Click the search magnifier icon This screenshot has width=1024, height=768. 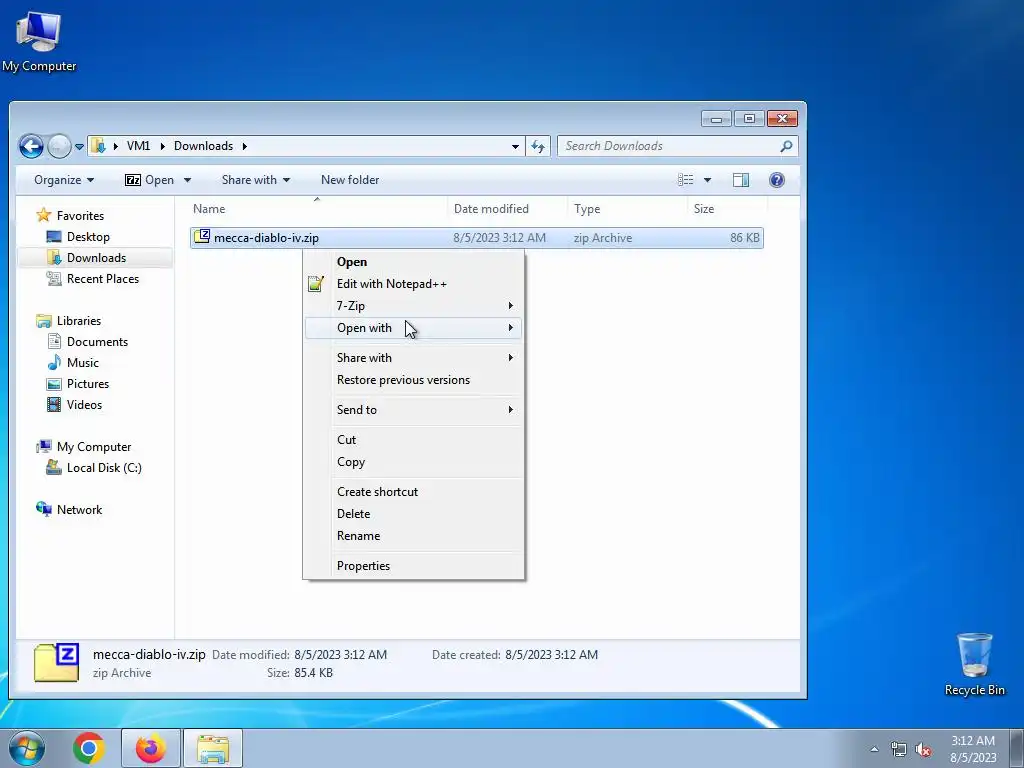click(x=786, y=146)
